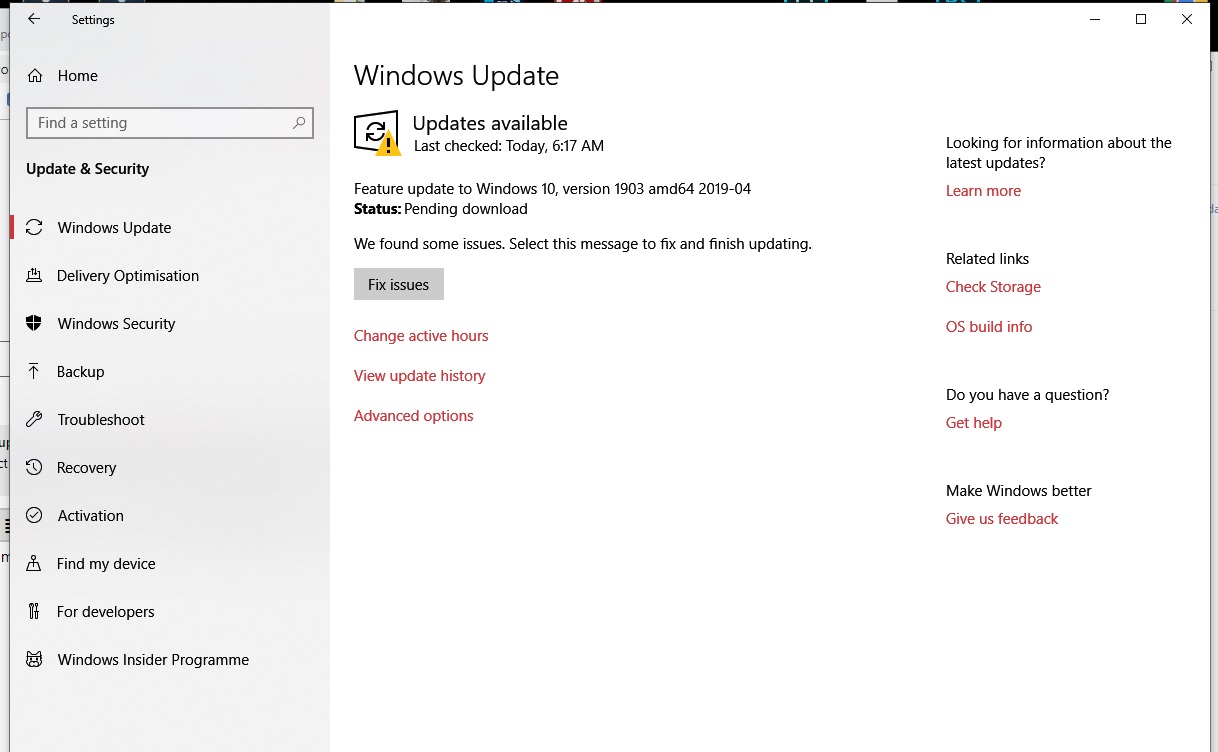1218x752 pixels.
Task: Click the Learn more link
Action: coord(983,191)
